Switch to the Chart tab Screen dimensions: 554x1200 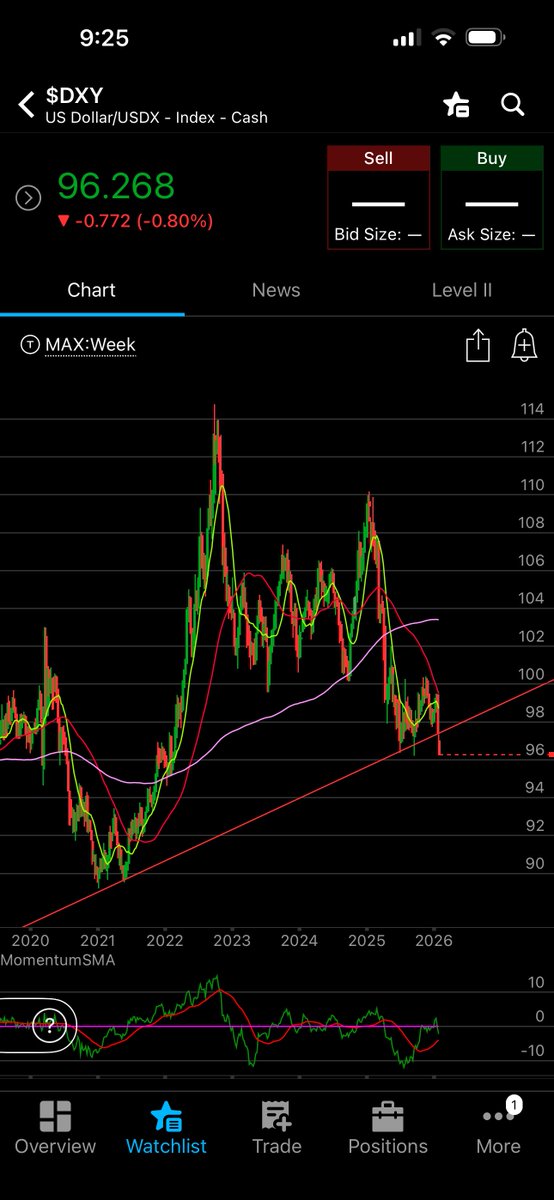tap(92, 290)
